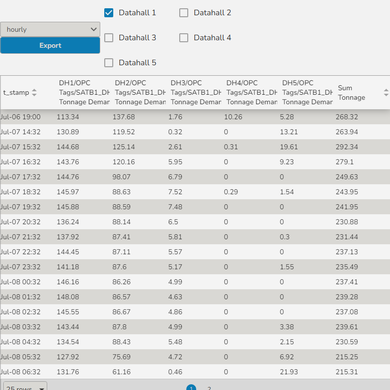Click the DH5/OPC Tonnage column header
Screen dimensions: 390x390
tap(307, 92)
